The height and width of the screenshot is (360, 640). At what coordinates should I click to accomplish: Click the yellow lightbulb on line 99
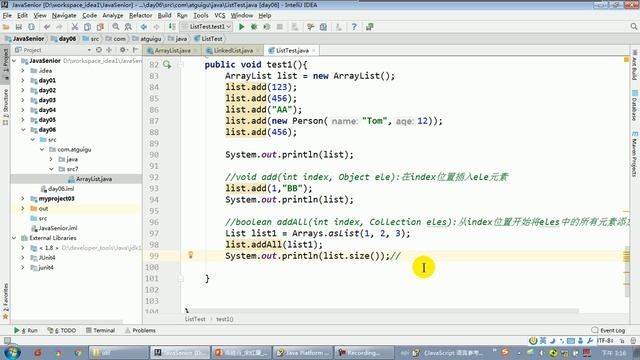coord(190,255)
